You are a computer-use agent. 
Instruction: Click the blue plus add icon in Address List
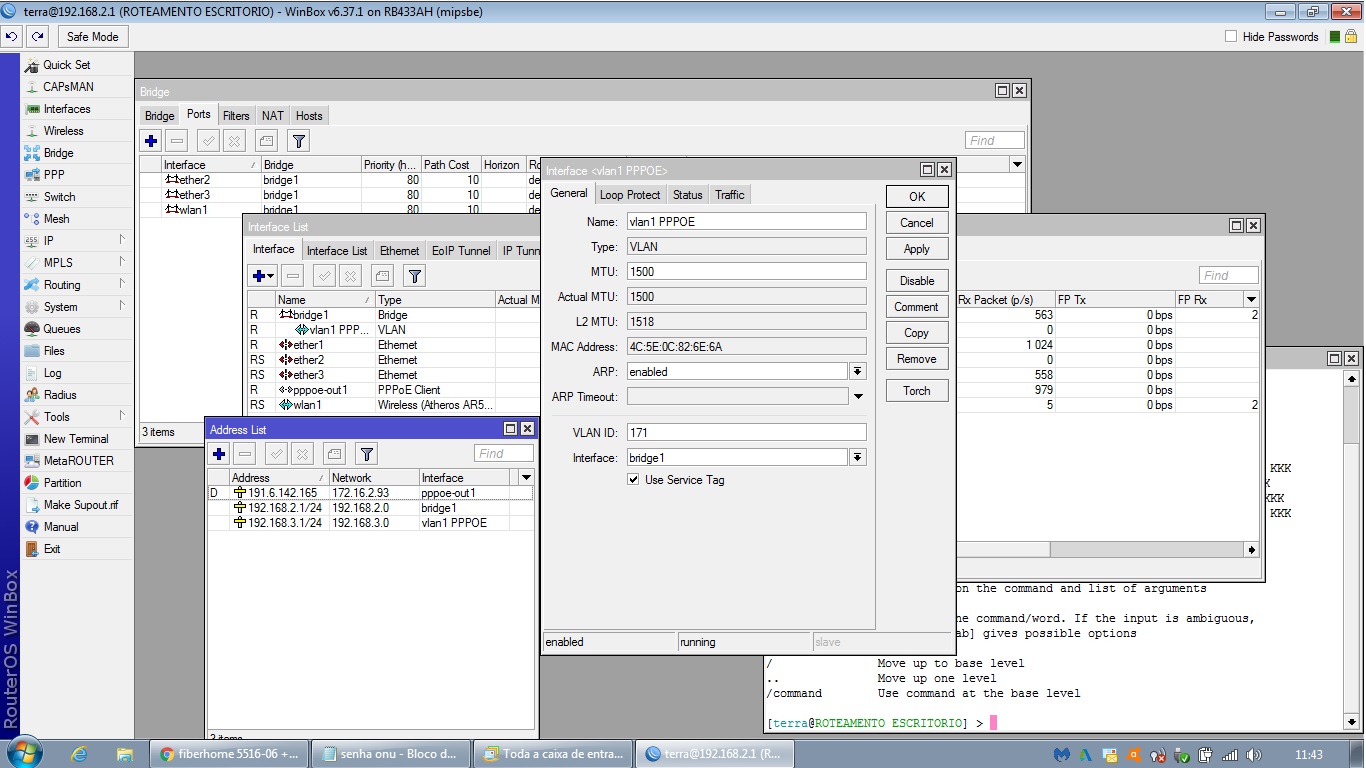(x=219, y=454)
